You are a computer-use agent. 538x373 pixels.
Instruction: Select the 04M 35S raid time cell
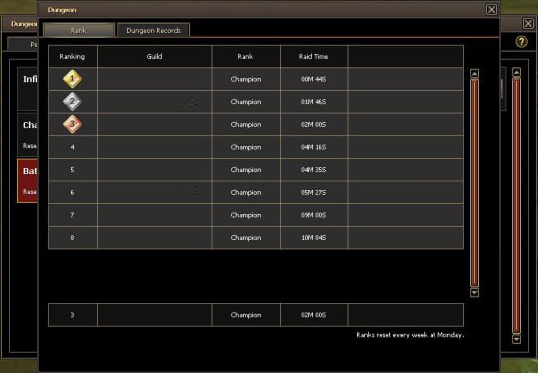314,170
